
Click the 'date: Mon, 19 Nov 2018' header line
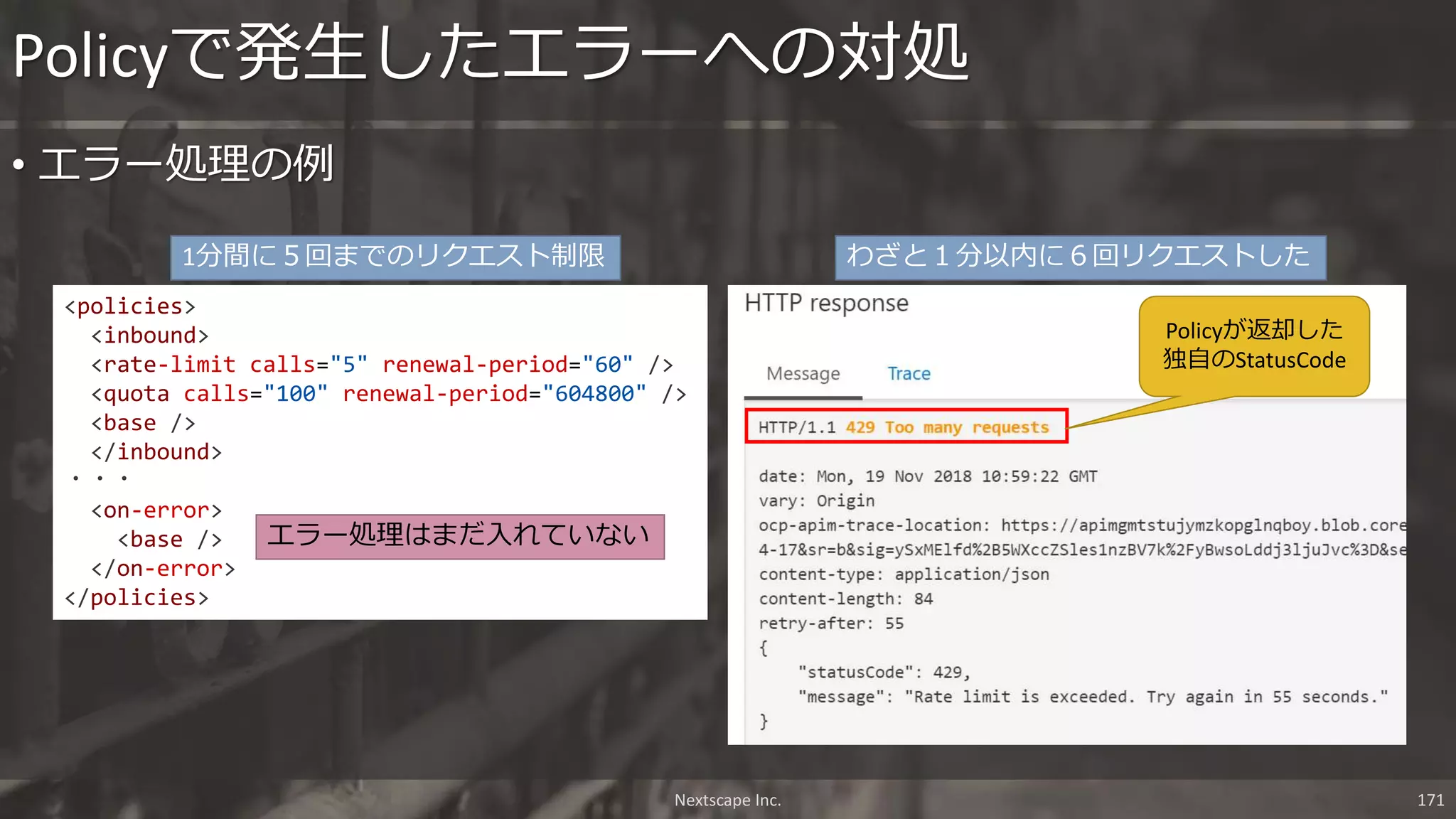pos(928,476)
